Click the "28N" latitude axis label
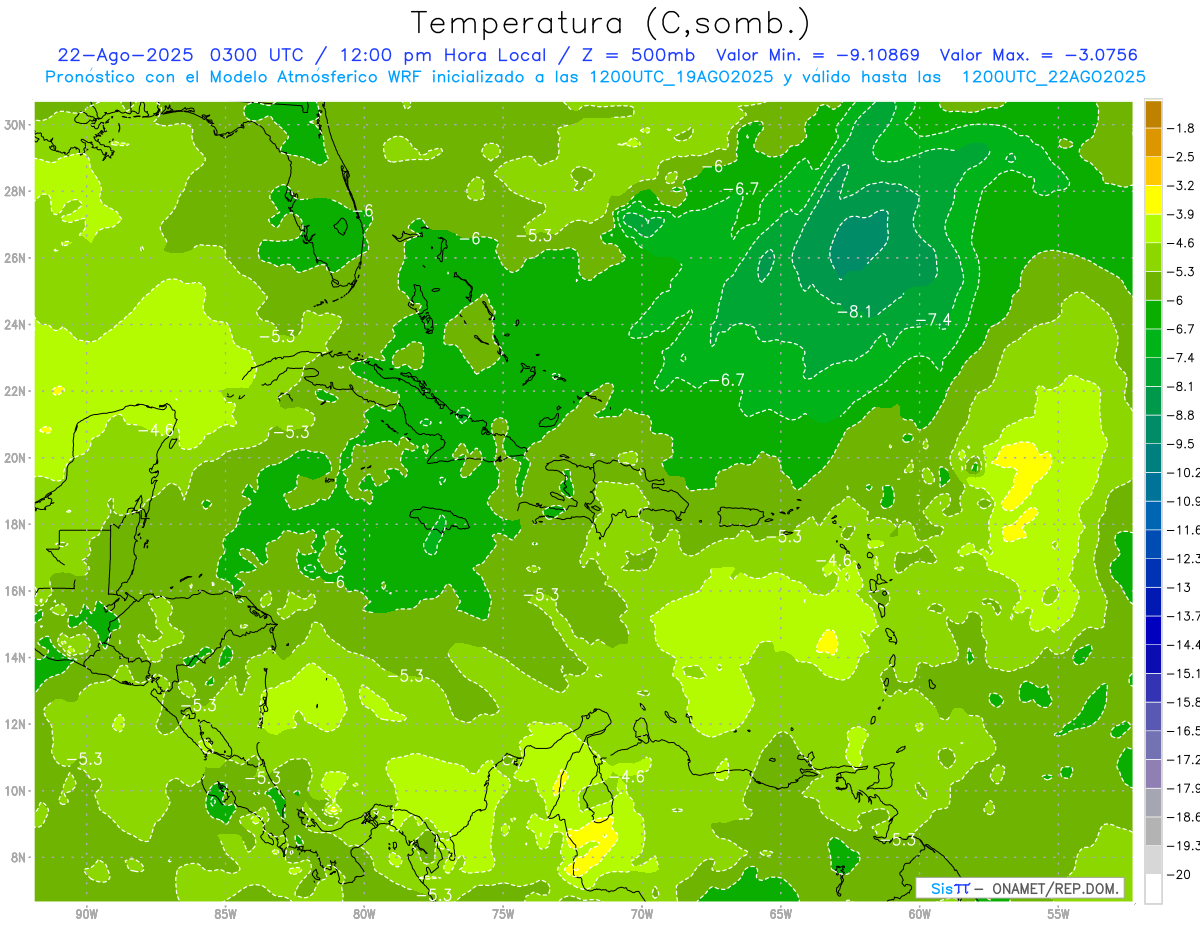Image resolution: width=1200 pixels, height=927 pixels. coord(16,191)
